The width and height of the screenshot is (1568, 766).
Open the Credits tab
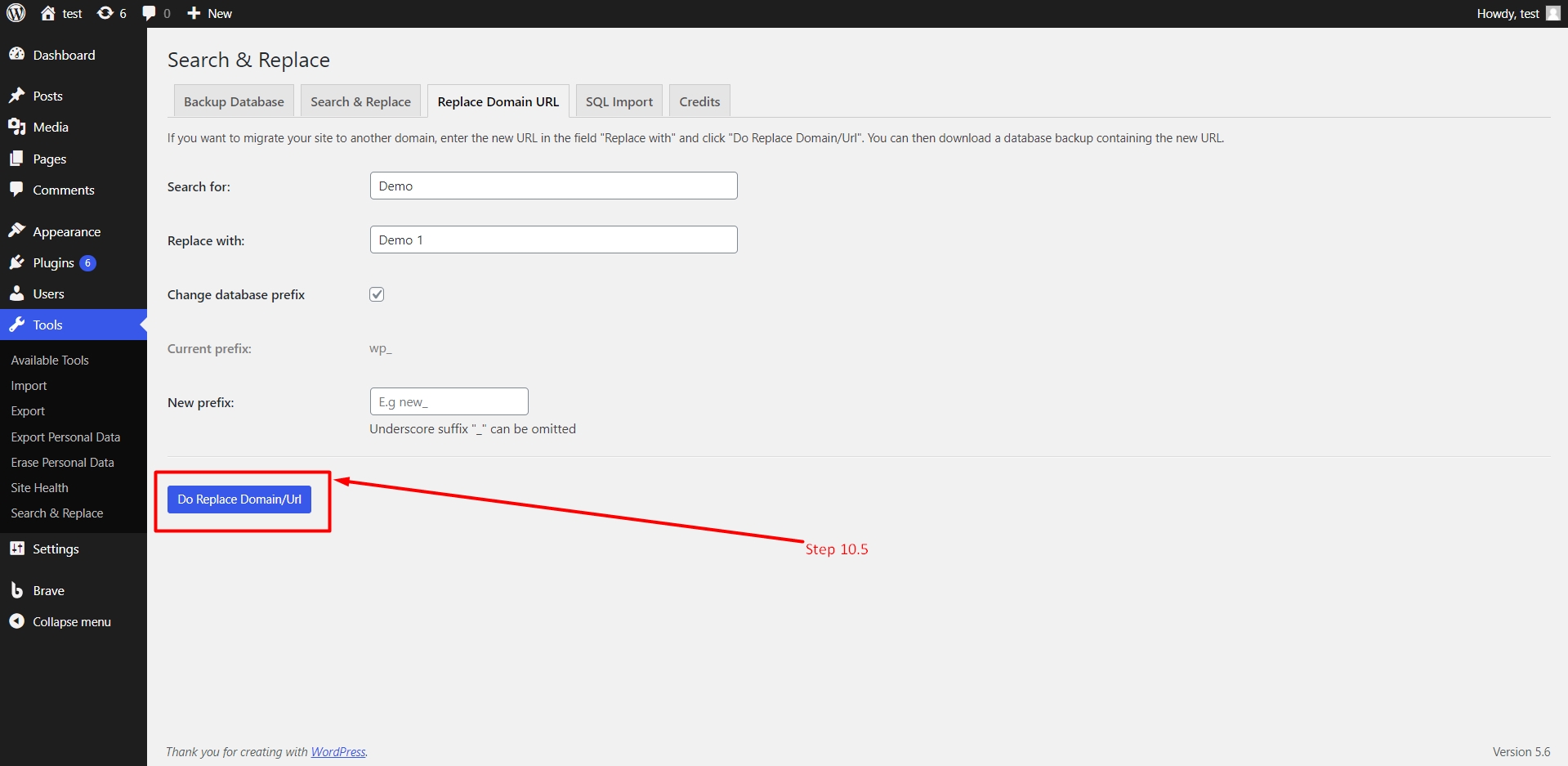[699, 101]
